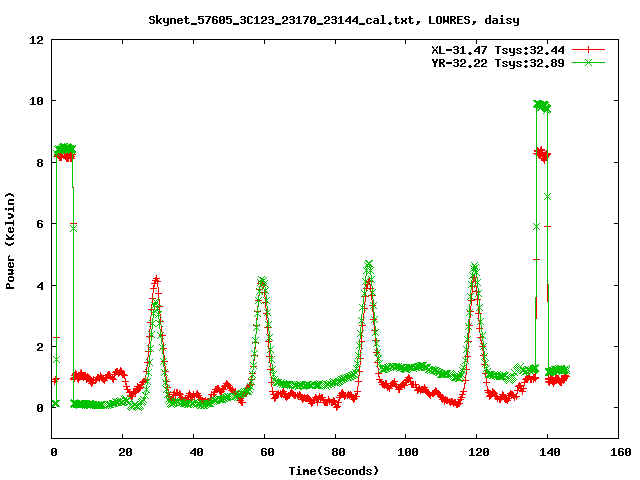Click x-axis tick label 120
The image size is (640, 480).
point(479,452)
